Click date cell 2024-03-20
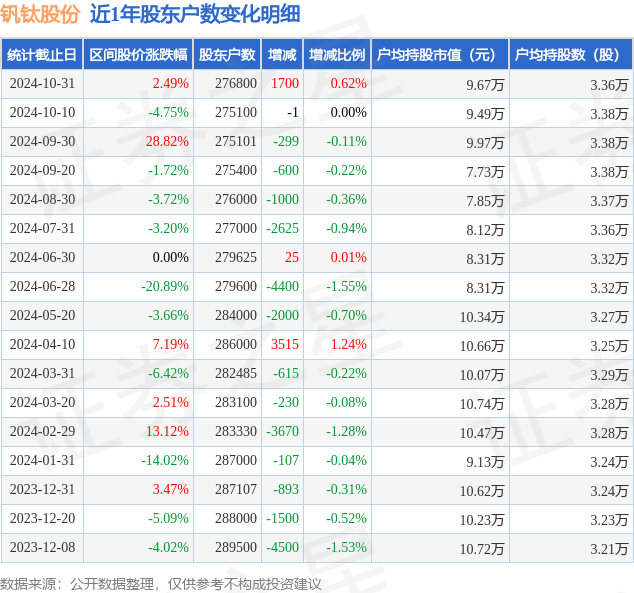Screen dimensions: 634x593 42,402
